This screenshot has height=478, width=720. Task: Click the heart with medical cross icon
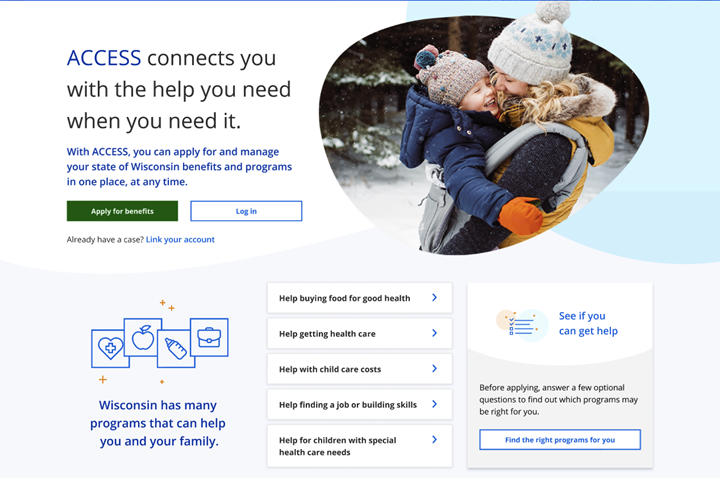pyautogui.click(x=111, y=348)
